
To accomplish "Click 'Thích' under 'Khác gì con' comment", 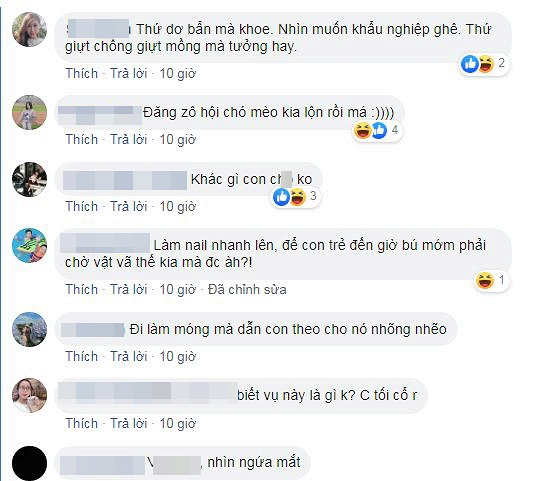I will click(82, 206).
